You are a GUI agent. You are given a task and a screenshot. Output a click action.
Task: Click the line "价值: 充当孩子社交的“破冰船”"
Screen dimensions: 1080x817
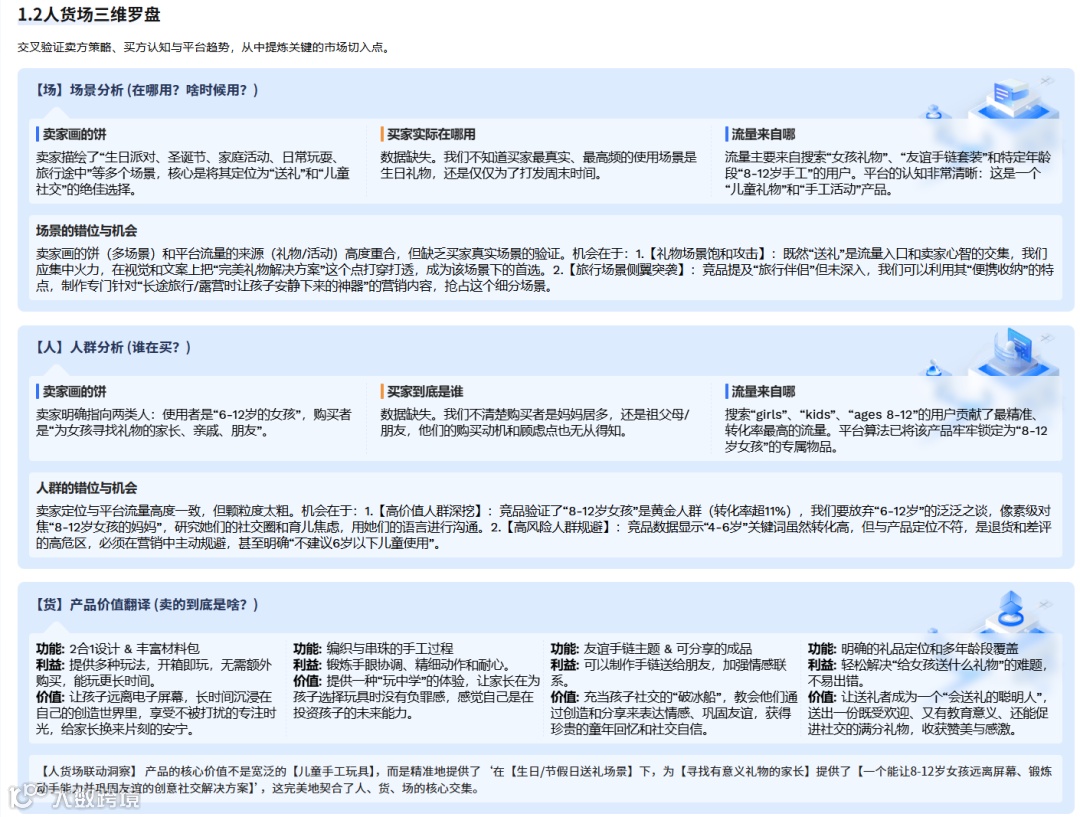tap(674, 713)
